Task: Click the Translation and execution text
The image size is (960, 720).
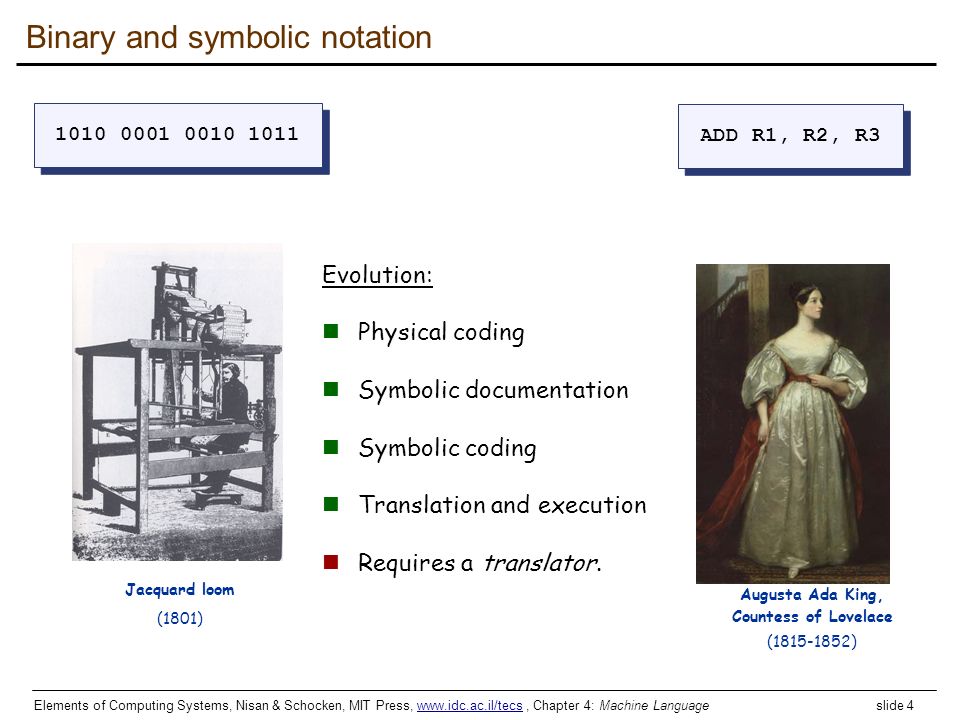Action: click(503, 504)
